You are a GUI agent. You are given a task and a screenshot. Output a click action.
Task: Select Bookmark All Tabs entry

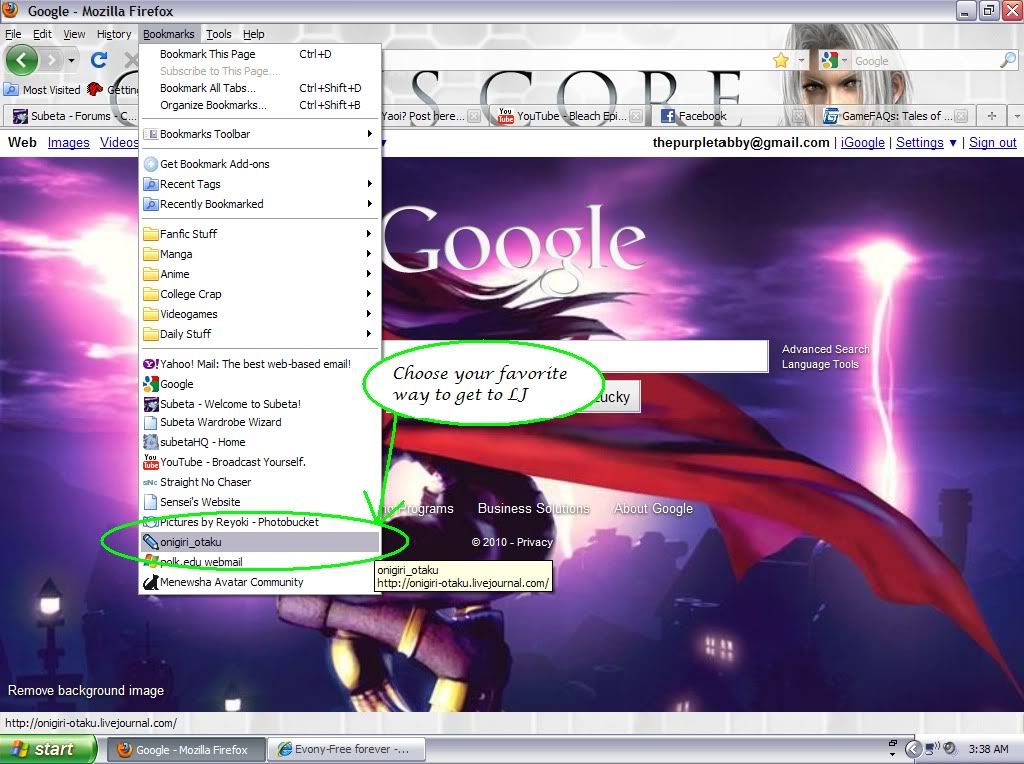pos(260,88)
